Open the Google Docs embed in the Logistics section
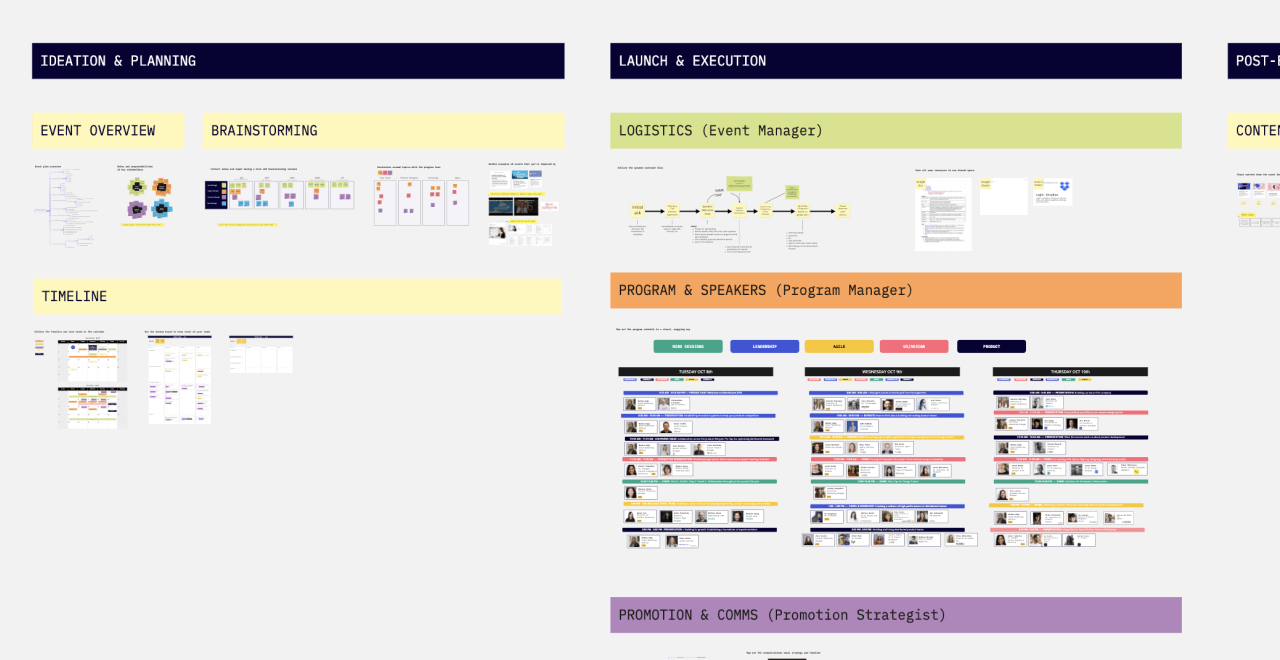 click(943, 215)
